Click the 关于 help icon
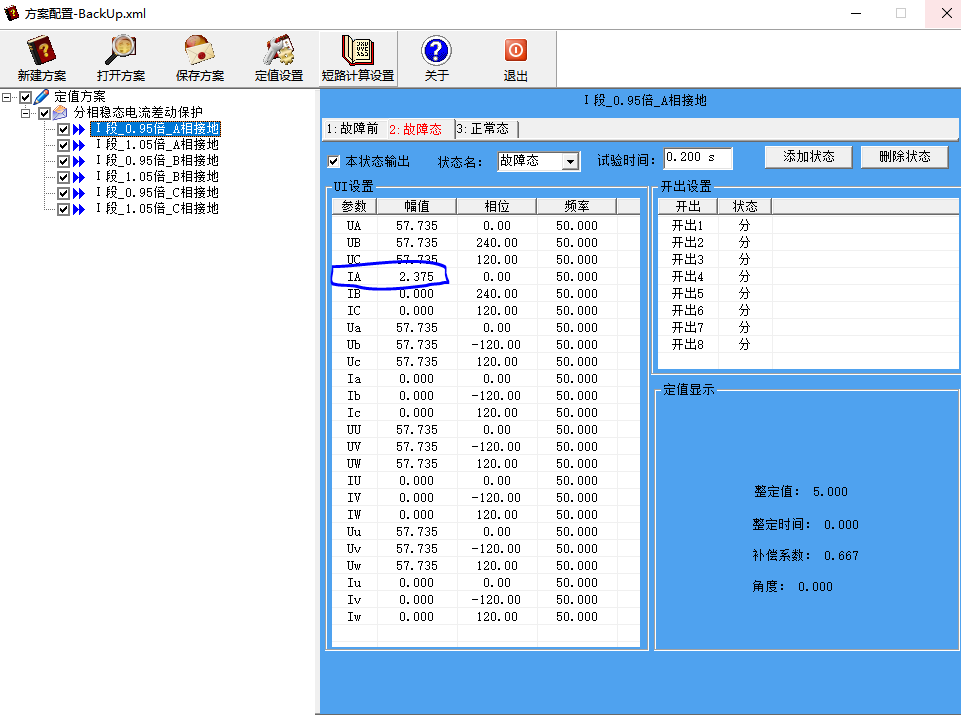Image resolution: width=961 pixels, height=715 pixels. (x=436, y=58)
